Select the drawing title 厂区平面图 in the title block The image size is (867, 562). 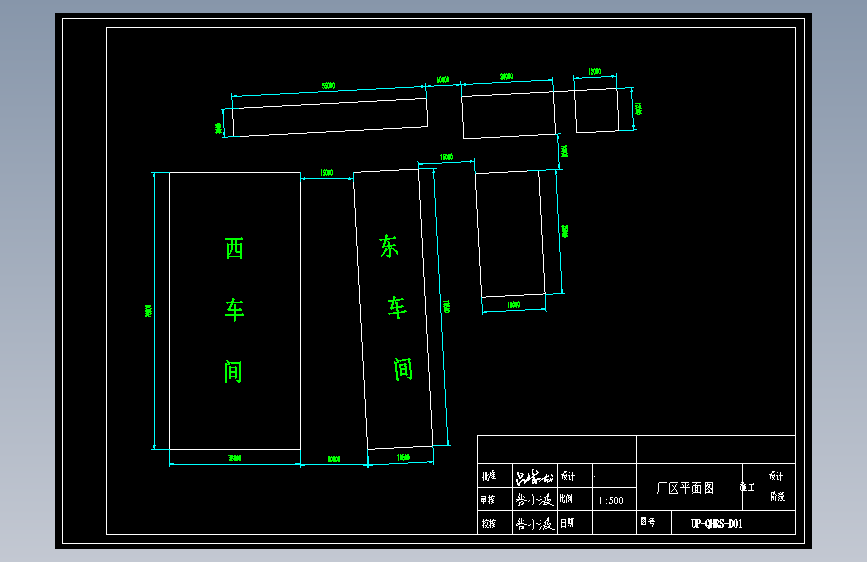(685, 488)
